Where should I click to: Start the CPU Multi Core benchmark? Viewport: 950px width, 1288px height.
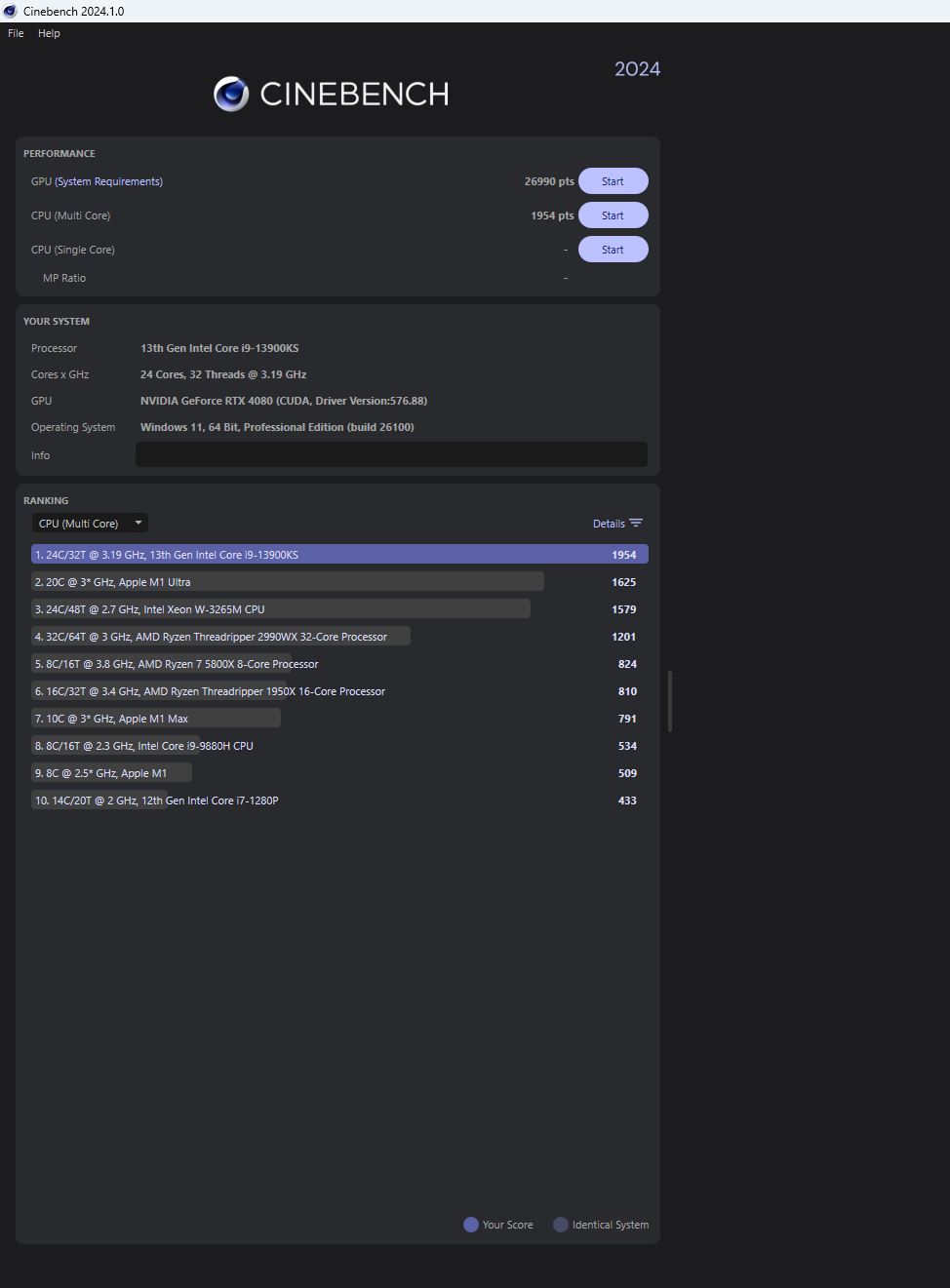tap(613, 215)
